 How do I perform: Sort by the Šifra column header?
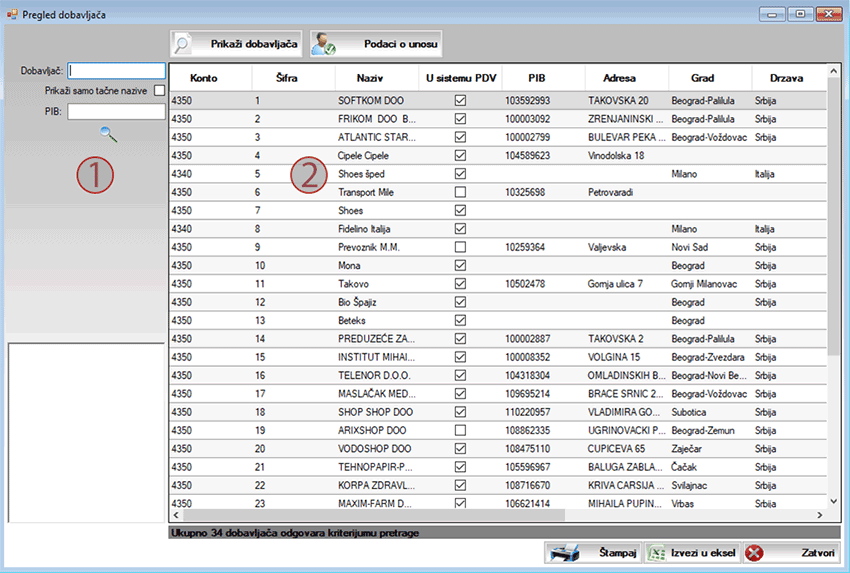coord(293,78)
